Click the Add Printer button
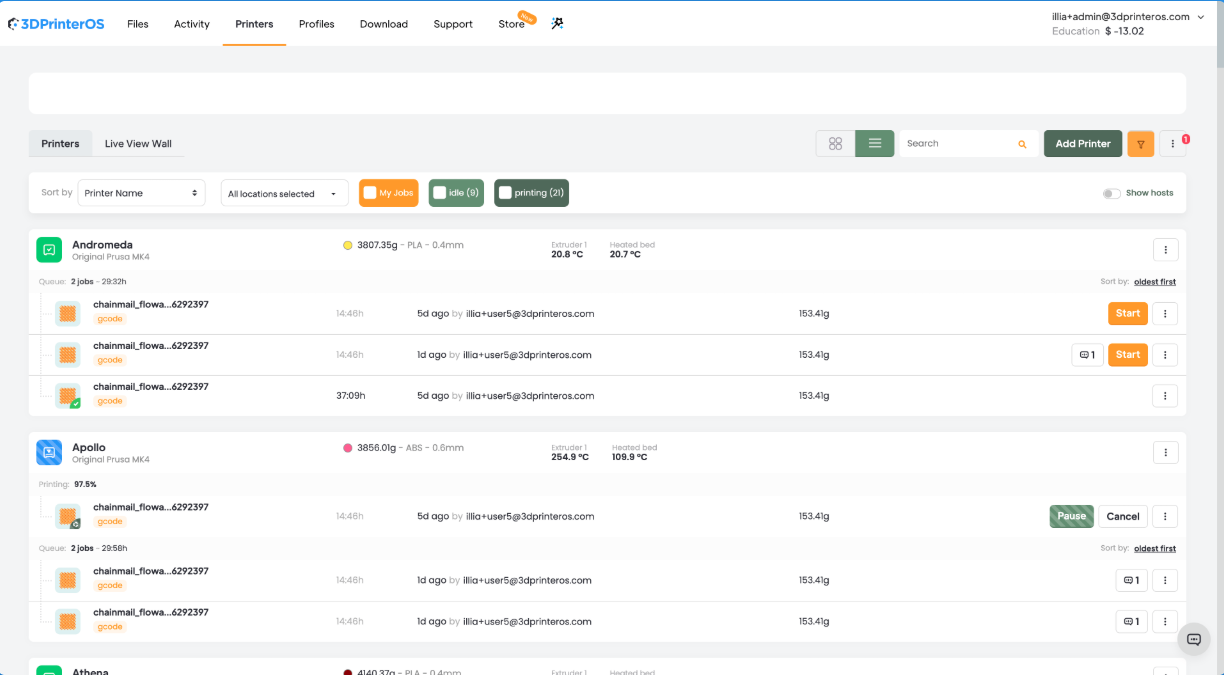Image resolution: width=1224 pixels, height=675 pixels. (x=1083, y=144)
